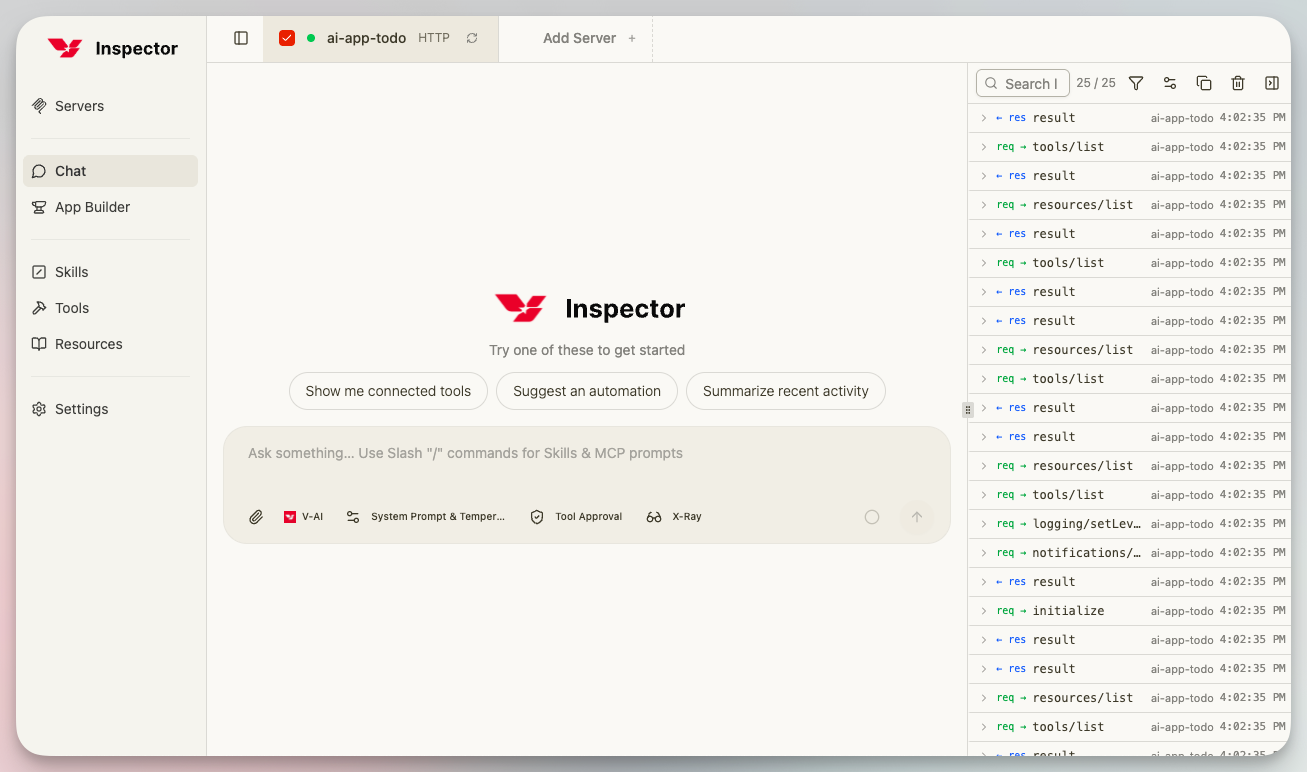The image size is (1307, 772).
Task: Click the panel resize grip handle
Action: [968, 410]
